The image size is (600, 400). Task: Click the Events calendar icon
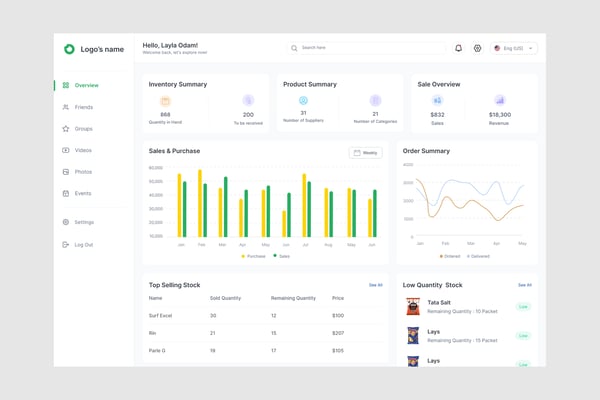(x=66, y=193)
